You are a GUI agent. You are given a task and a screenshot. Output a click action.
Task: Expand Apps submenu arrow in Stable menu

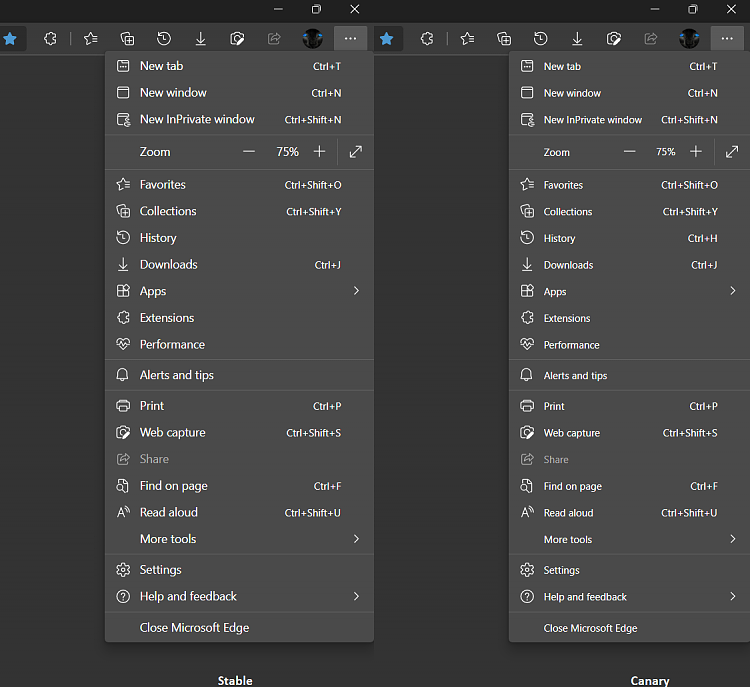coord(356,291)
